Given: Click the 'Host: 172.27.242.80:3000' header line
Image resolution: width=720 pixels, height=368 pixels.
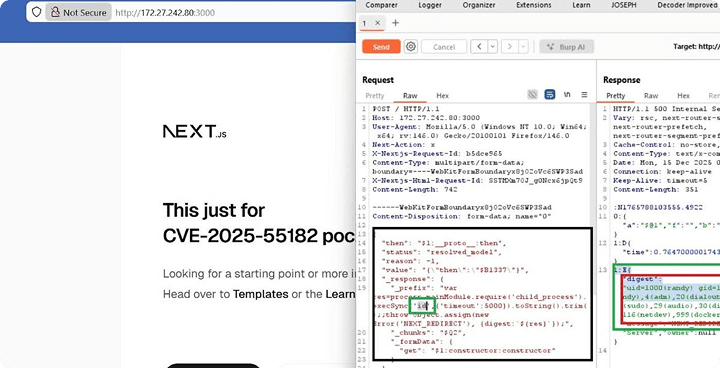Looking at the screenshot, I should coord(426,118).
